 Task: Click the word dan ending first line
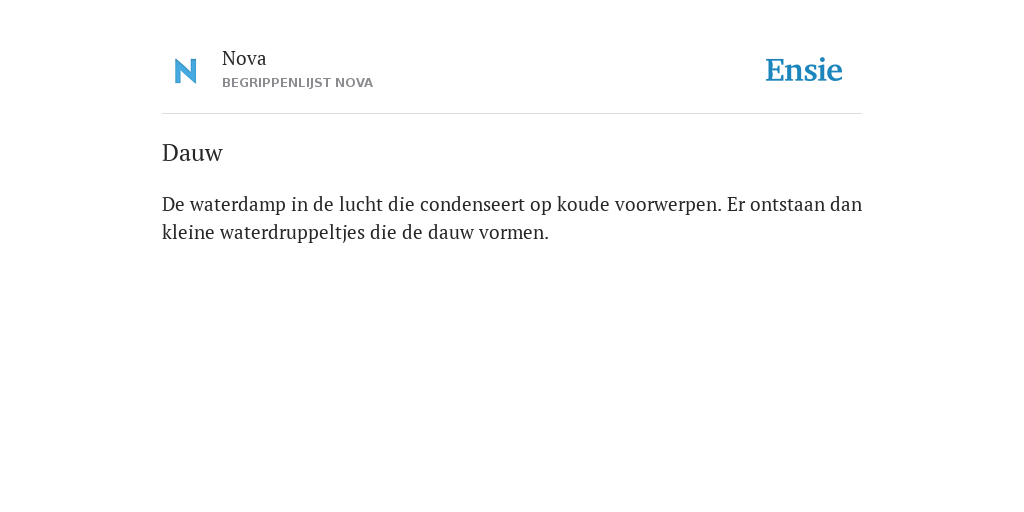point(846,205)
